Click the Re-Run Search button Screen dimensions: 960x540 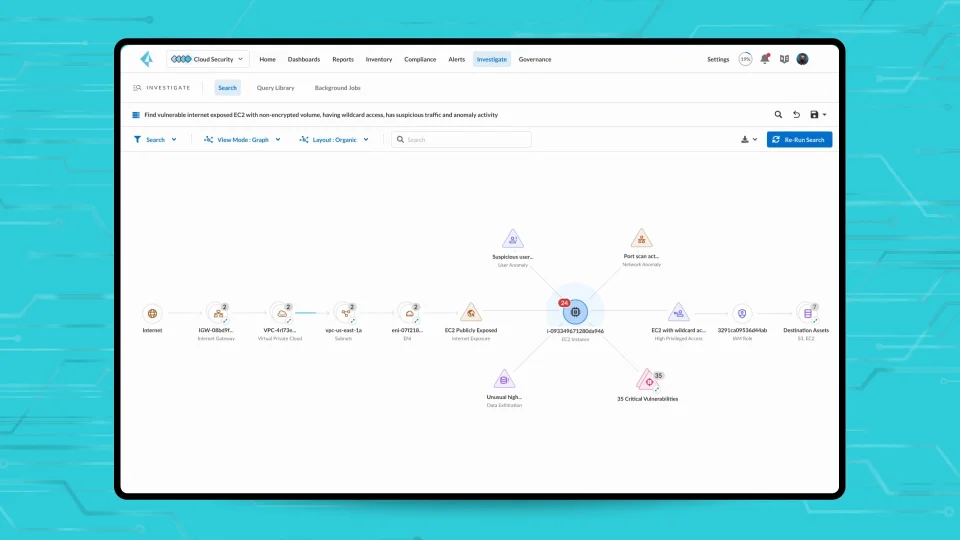(799, 140)
